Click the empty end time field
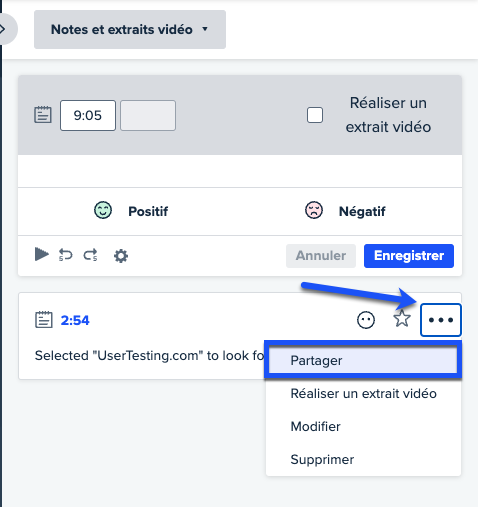Screen dimensions: 478x507 (x=148, y=115)
